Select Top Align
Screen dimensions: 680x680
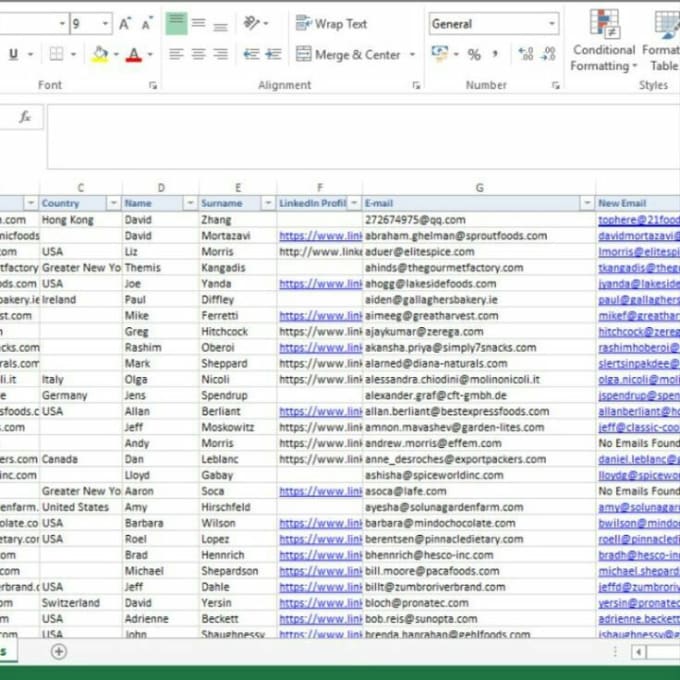[x=177, y=23]
